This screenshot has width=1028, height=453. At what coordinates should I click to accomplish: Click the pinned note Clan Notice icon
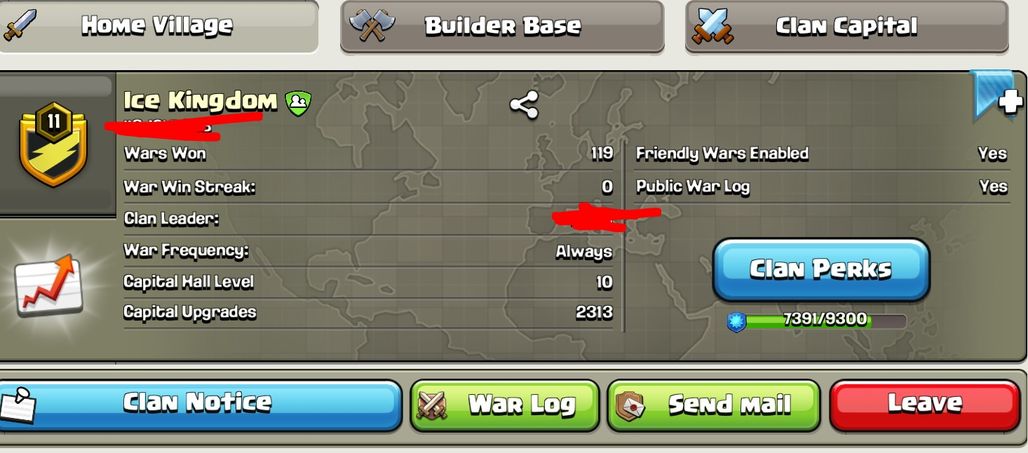(x=17, y=405)
